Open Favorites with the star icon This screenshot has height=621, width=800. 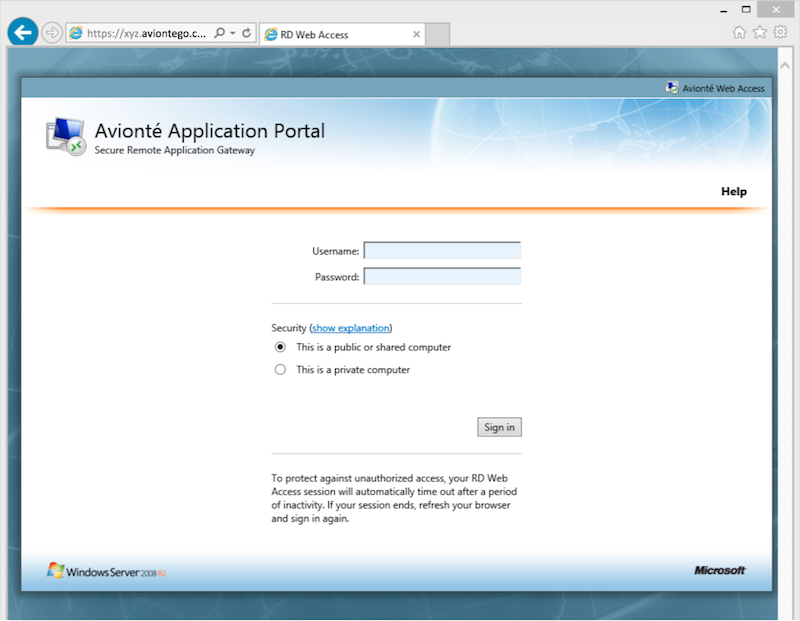point(760,33)
